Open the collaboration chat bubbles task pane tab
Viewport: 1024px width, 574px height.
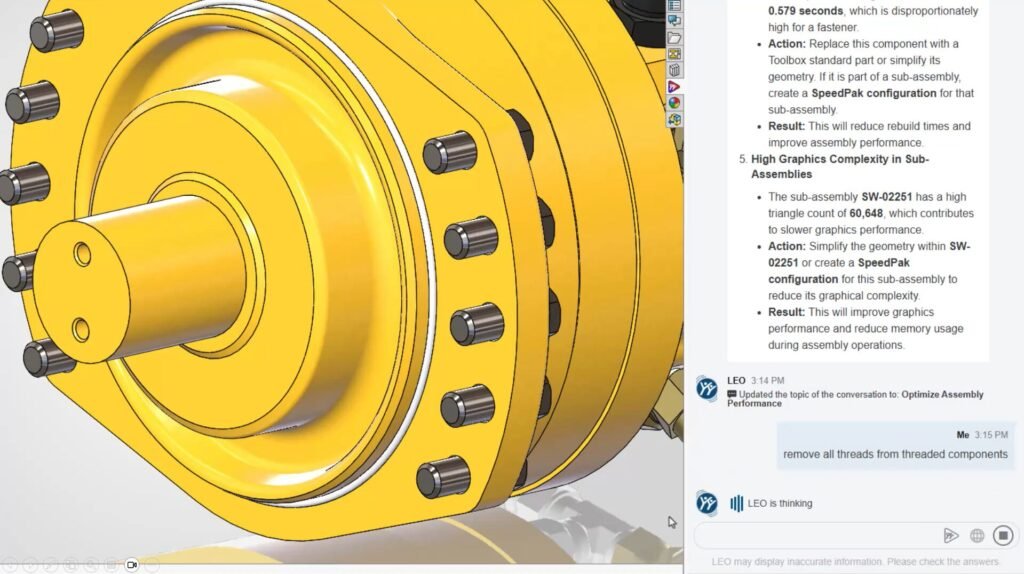coord(675,22)
